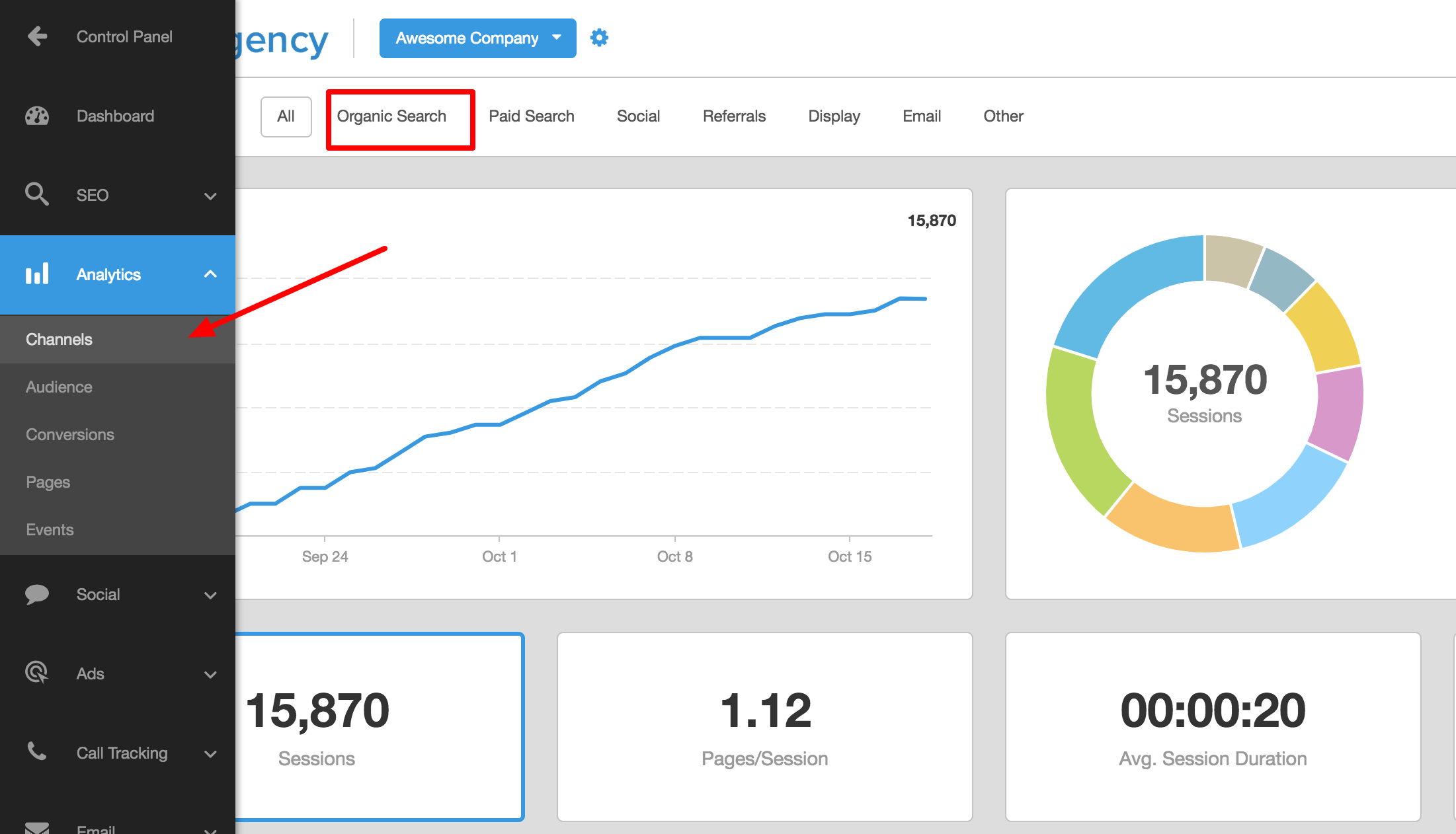Select the Analytics bar chart icon
Viewport: 1456px width, 834px height.
38,274
